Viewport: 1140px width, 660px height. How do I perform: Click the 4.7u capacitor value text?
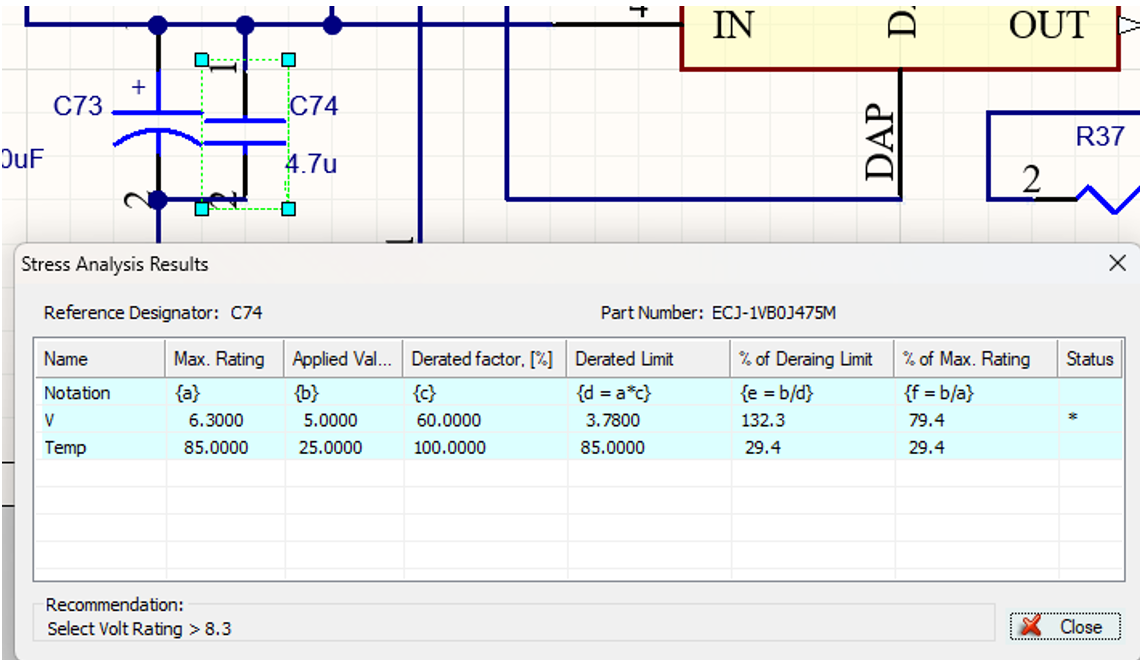point(311,164)
